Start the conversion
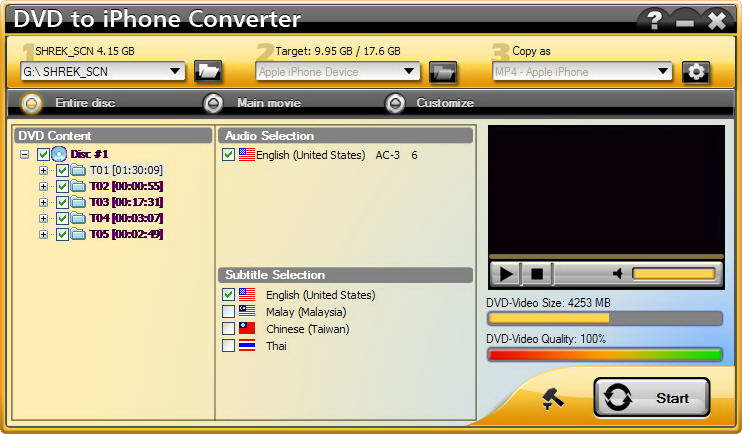This screenshot has height=434, width=742. click(652, 398)
